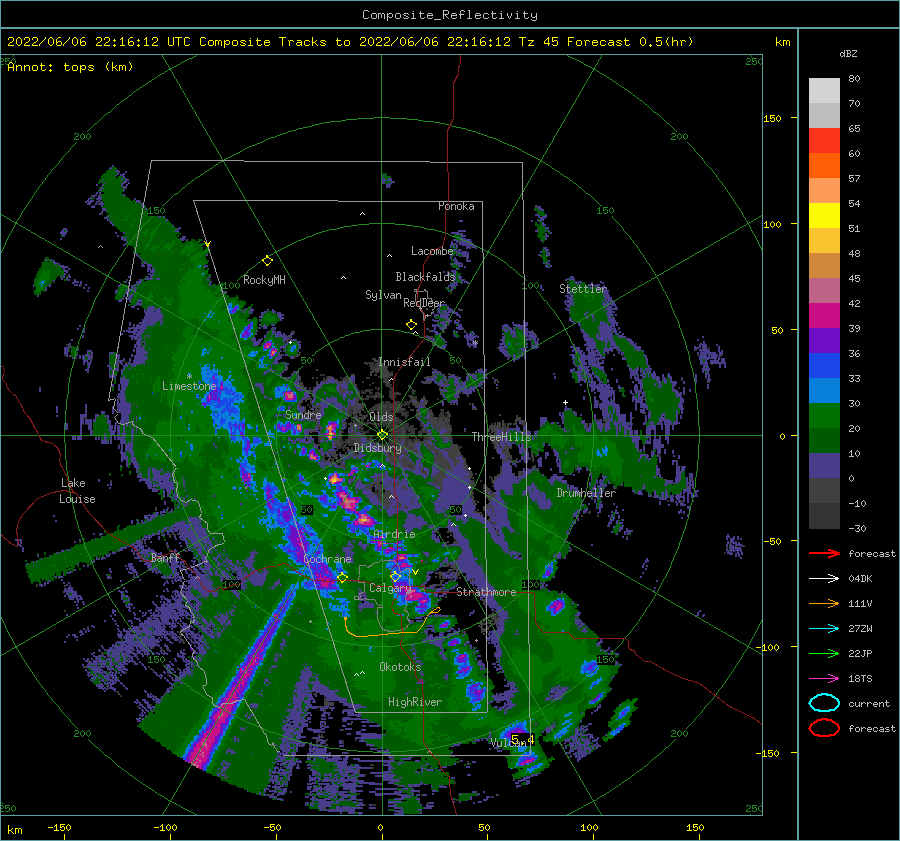900x841 pixels.
Task: Select the yellow diamond marker right of Cochrane
Action: (342, 578)
